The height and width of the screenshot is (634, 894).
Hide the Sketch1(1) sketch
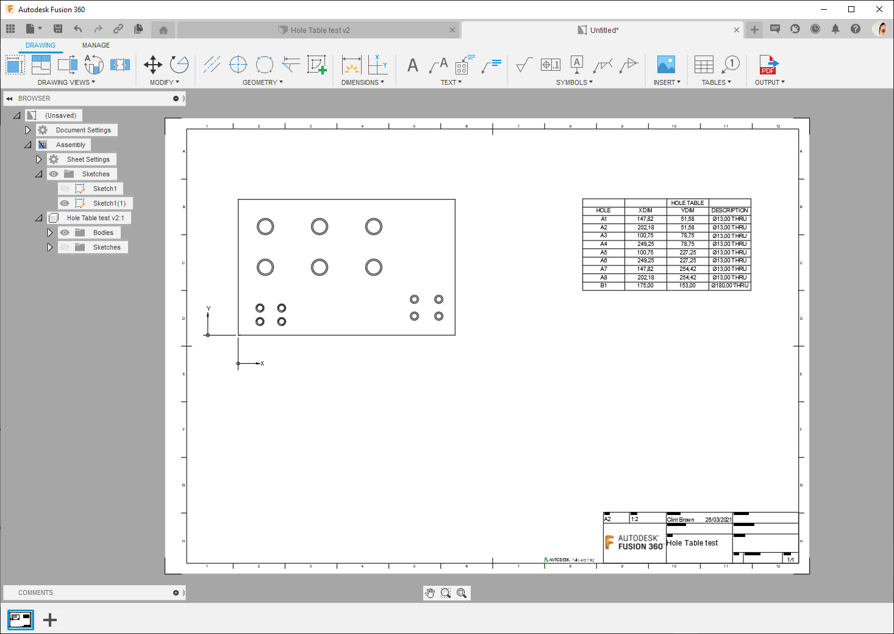click(x=65, y=203)
